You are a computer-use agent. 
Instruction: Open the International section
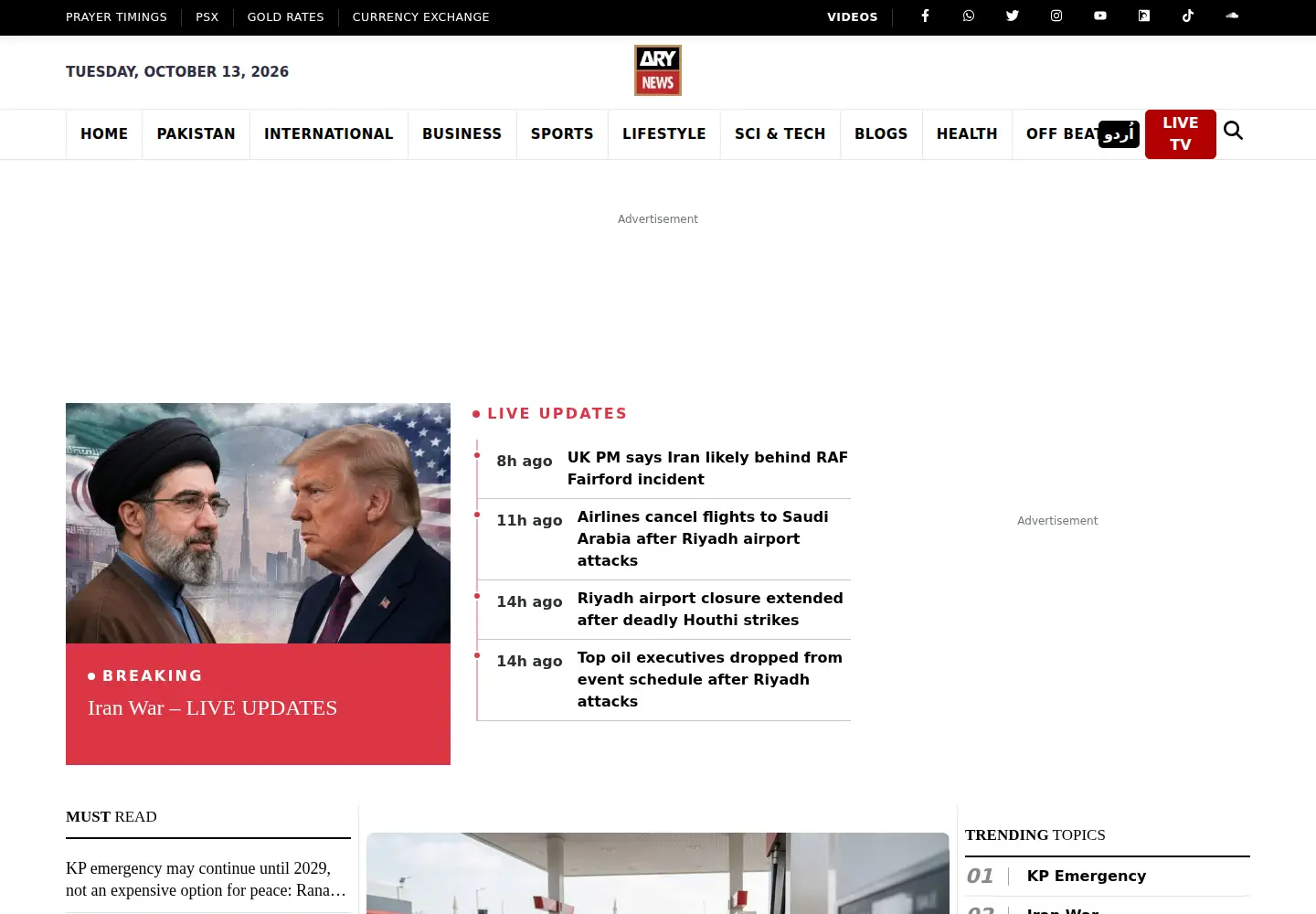329,134
